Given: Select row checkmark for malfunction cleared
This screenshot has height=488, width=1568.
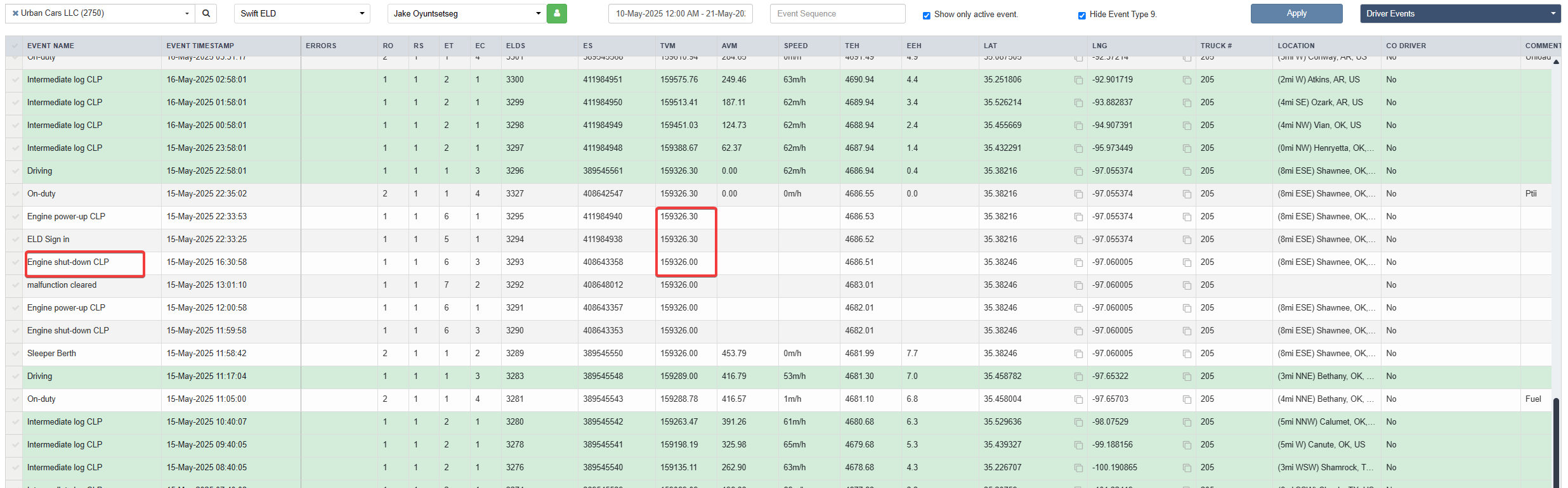Looking at the screenshot, I should pos(15,285).
